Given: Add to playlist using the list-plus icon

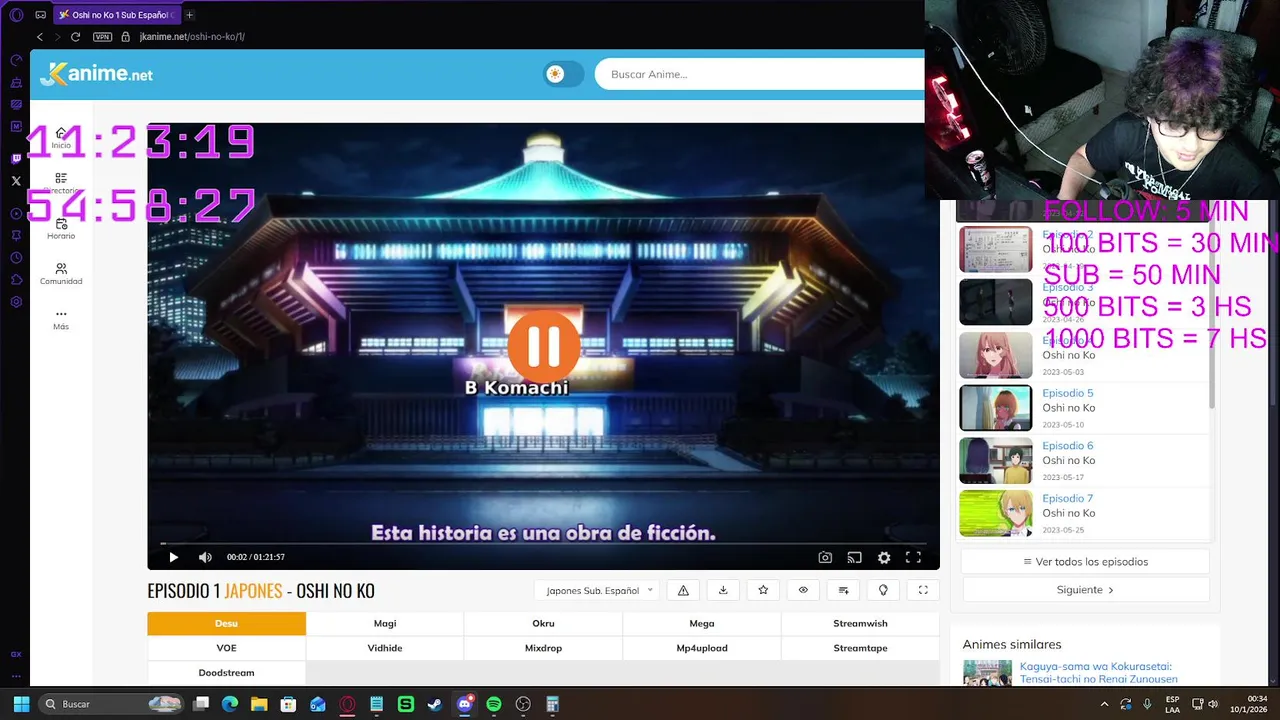Looking at the screenshot, I should [x=843, y=590].
